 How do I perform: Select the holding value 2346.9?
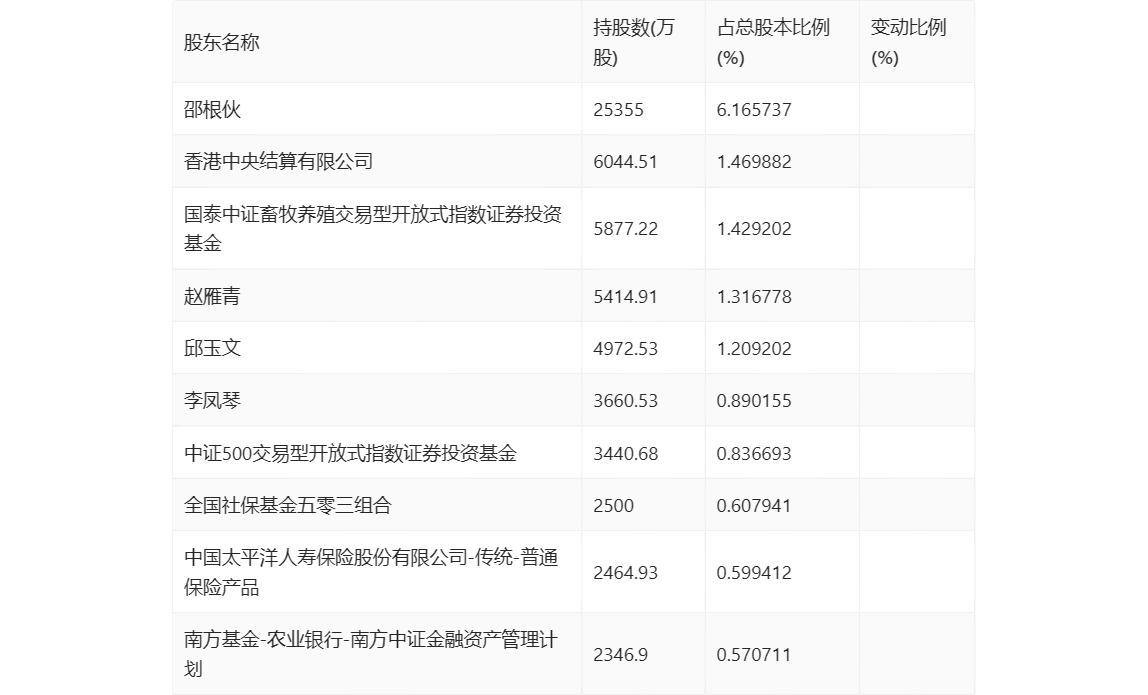tap(620, 655)
